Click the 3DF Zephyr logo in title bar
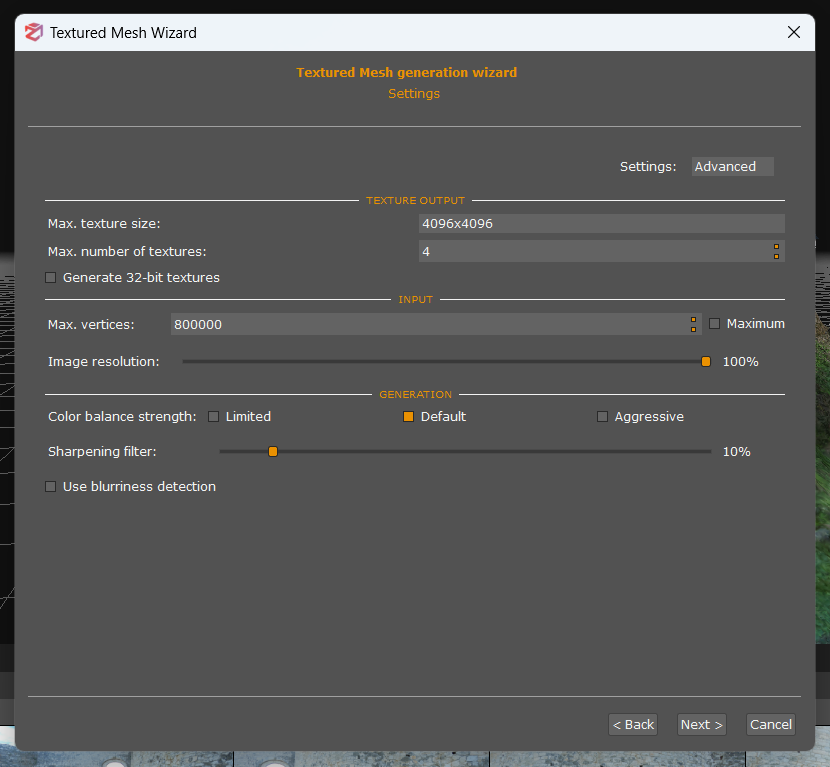The image size is (830, 767). [34, 32]
